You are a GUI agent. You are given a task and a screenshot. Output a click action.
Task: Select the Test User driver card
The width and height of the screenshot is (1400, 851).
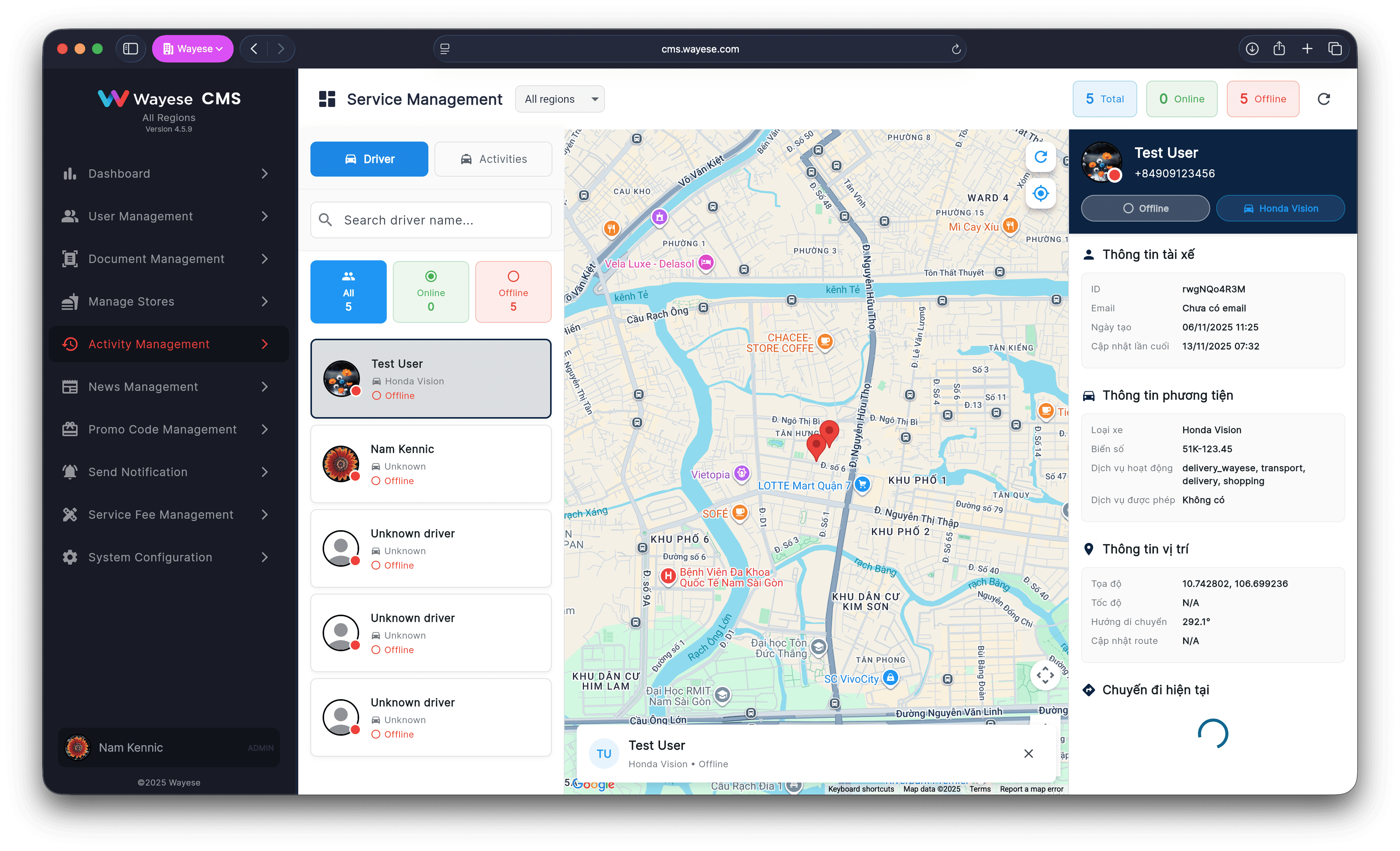[x=431, y=379]
